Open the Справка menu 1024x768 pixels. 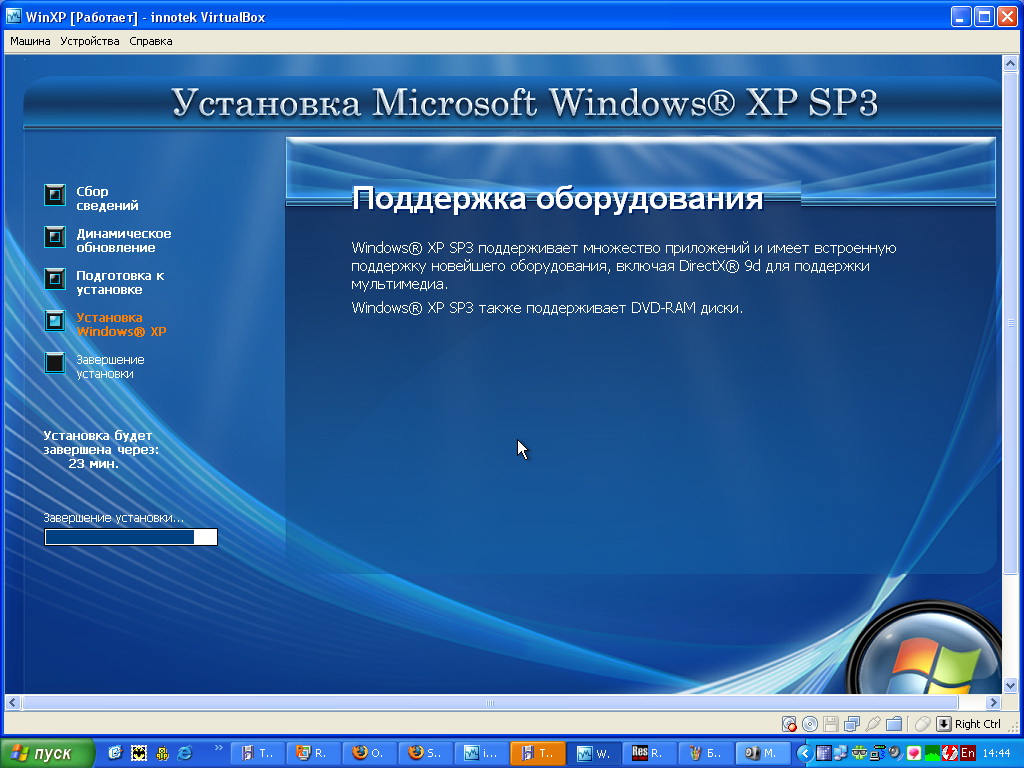[x=151, y=41]
